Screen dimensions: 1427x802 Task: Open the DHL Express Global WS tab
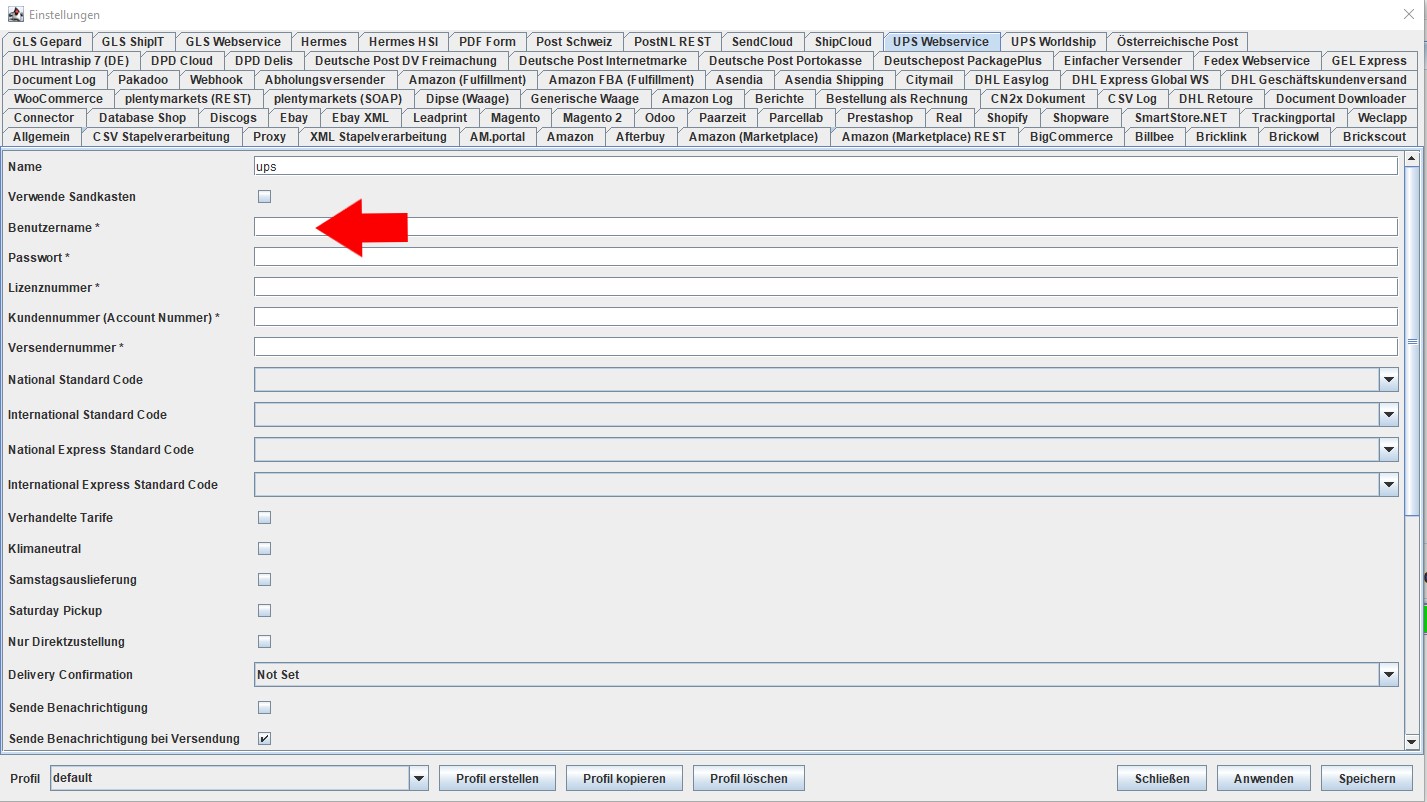pos(1140,80)
